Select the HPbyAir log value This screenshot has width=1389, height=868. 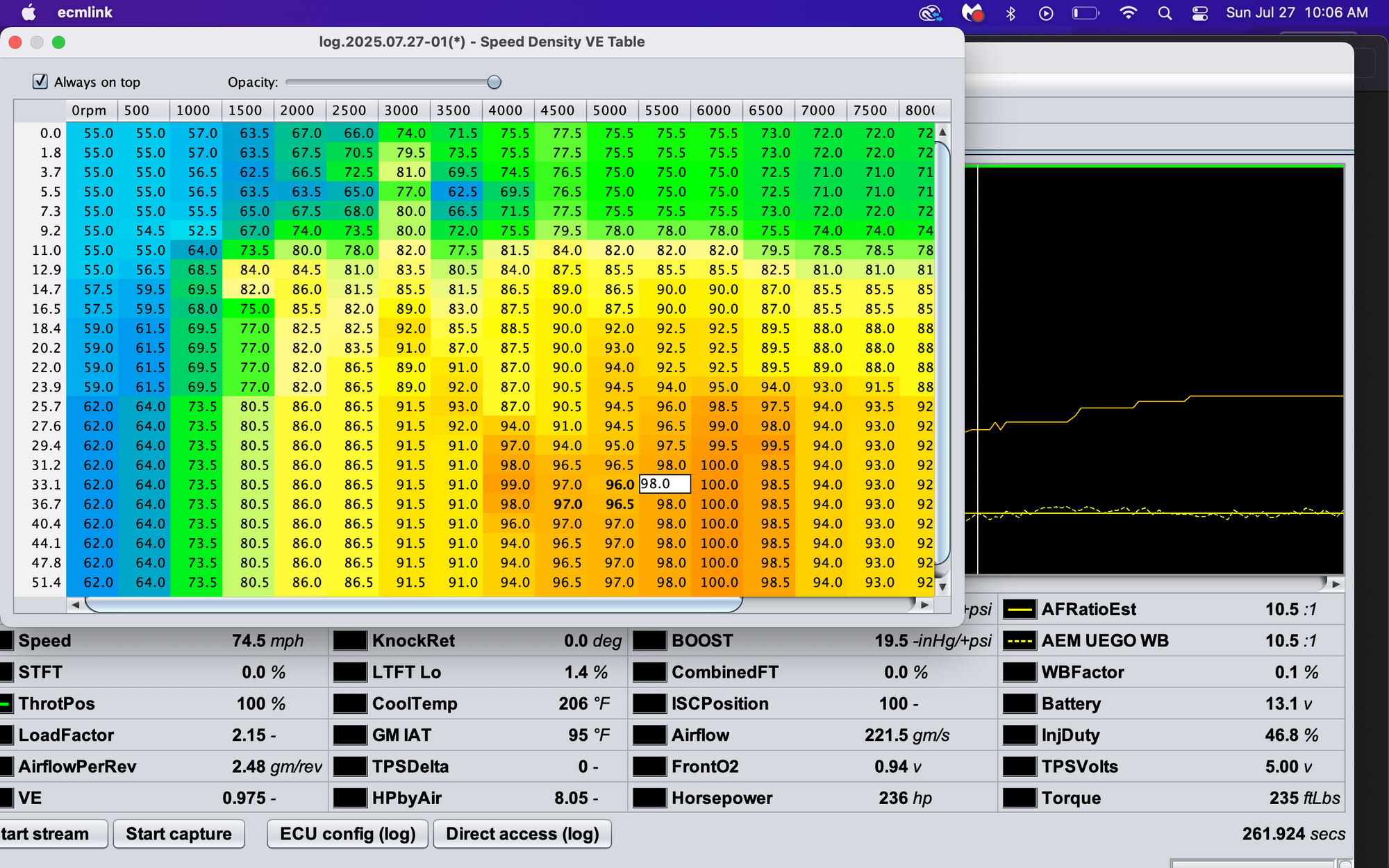coord(479,798)
